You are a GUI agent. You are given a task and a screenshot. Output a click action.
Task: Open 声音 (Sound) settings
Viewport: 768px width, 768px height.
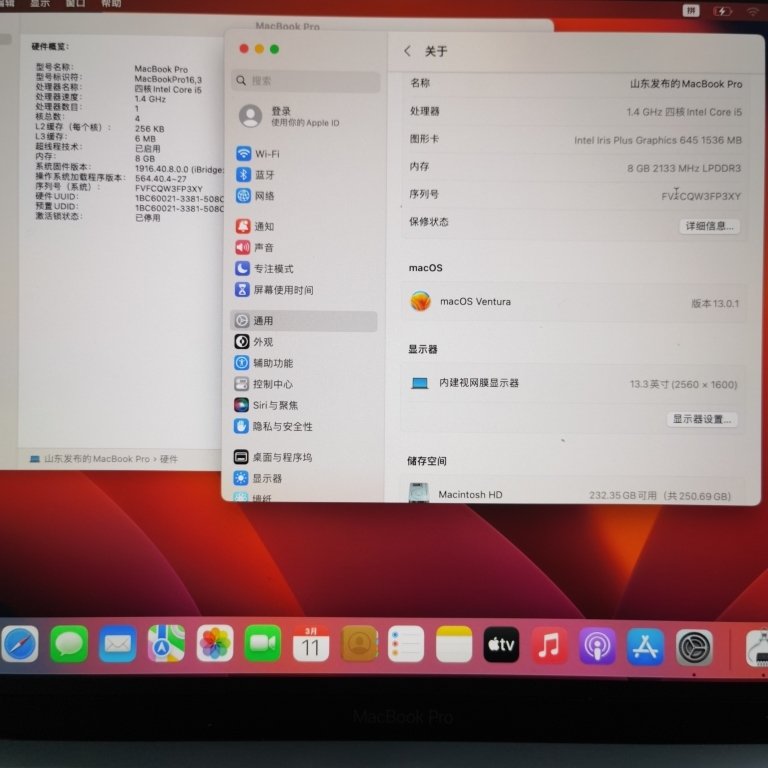coord(263,248)
